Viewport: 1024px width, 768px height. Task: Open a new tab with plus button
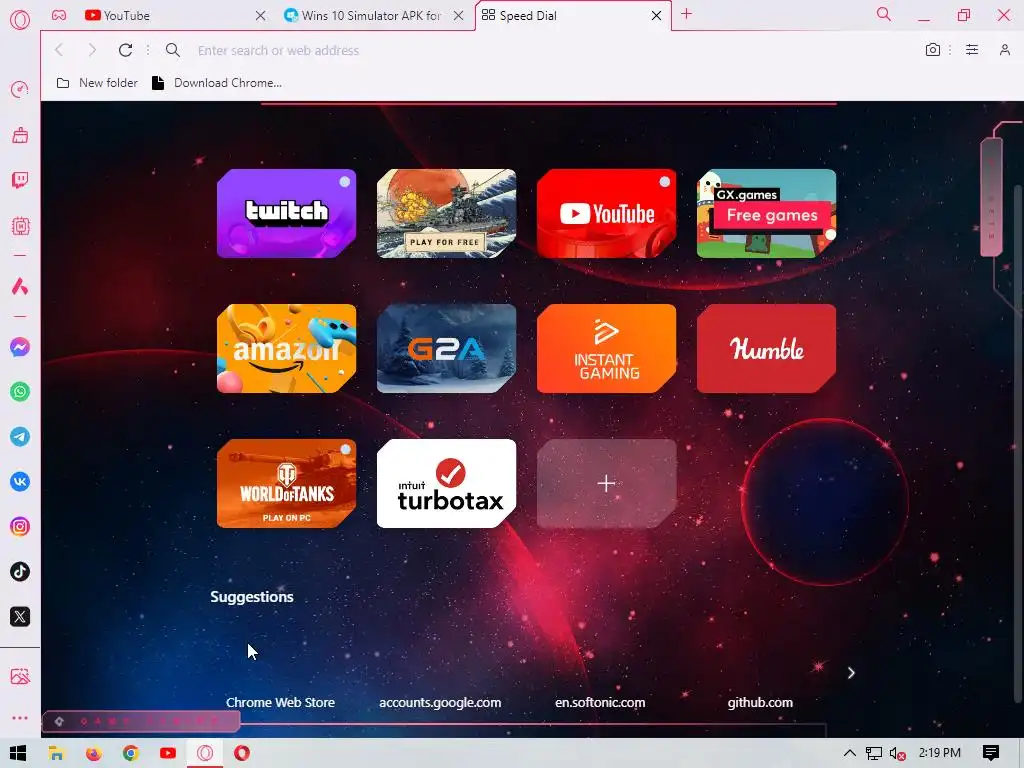(686, 14)
